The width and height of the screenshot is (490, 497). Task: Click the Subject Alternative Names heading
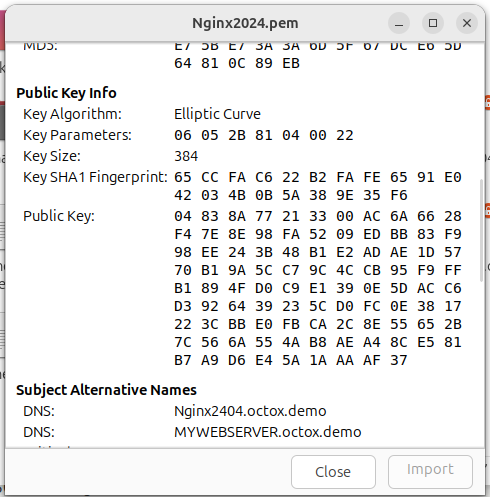pos(106,390)
